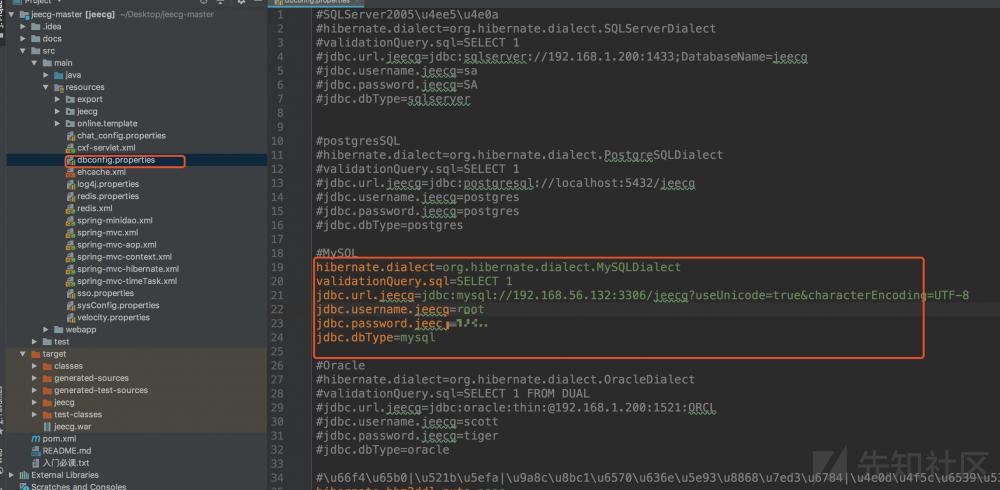Click the chat_config.properties file icon
1000x490 pixels.
[70, 135]
